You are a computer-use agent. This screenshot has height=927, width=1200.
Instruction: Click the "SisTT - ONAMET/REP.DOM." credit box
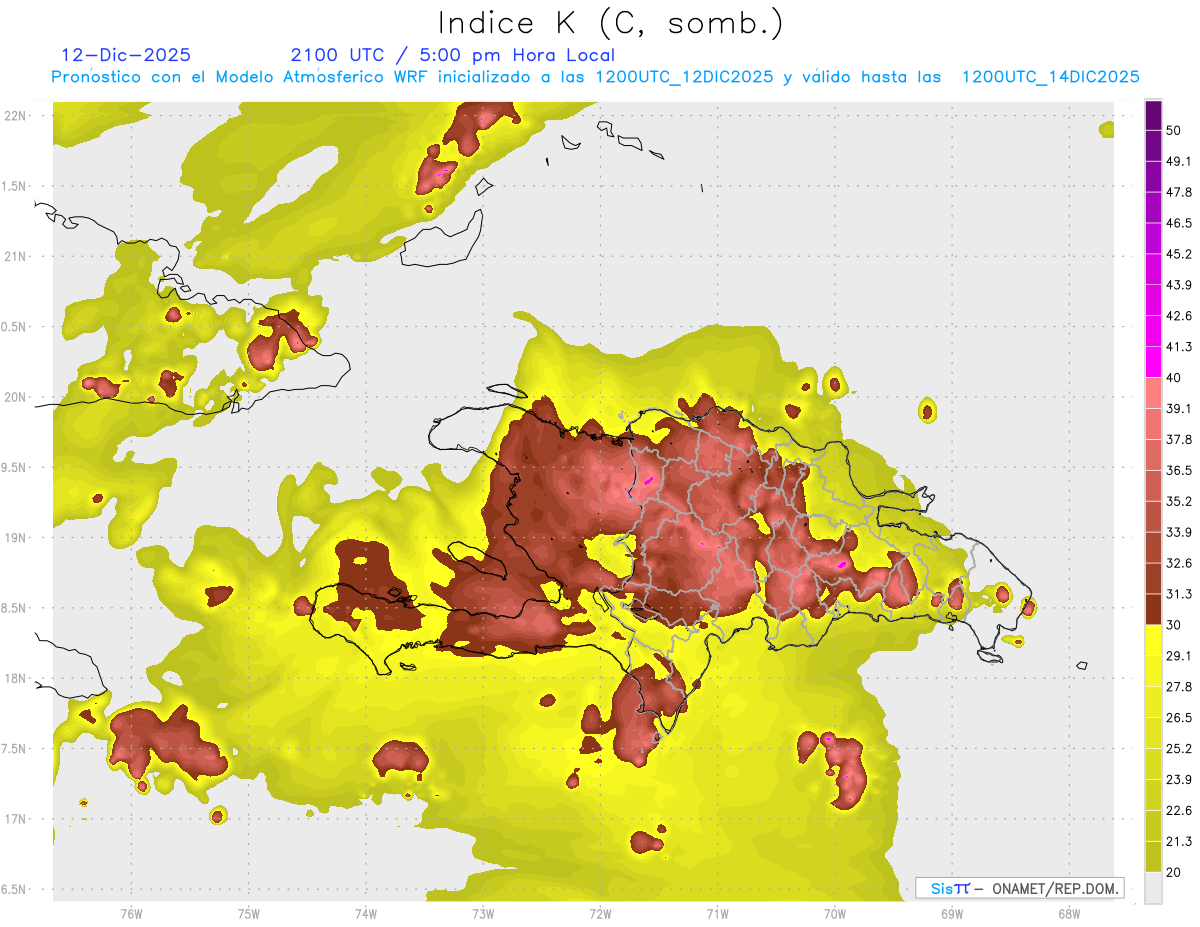1019,888
